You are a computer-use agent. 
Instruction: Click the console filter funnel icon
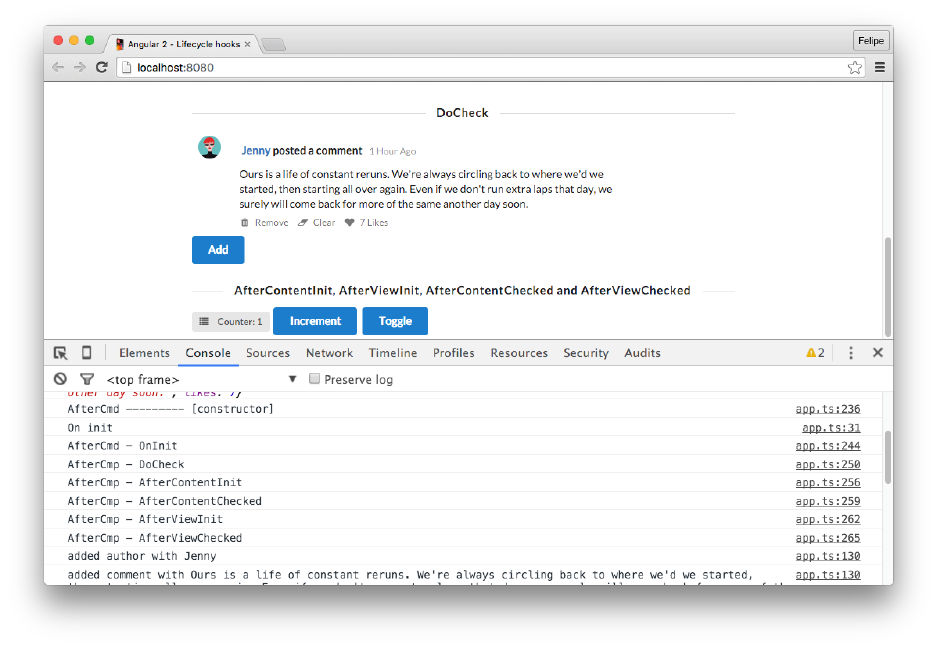coord(86,379)
